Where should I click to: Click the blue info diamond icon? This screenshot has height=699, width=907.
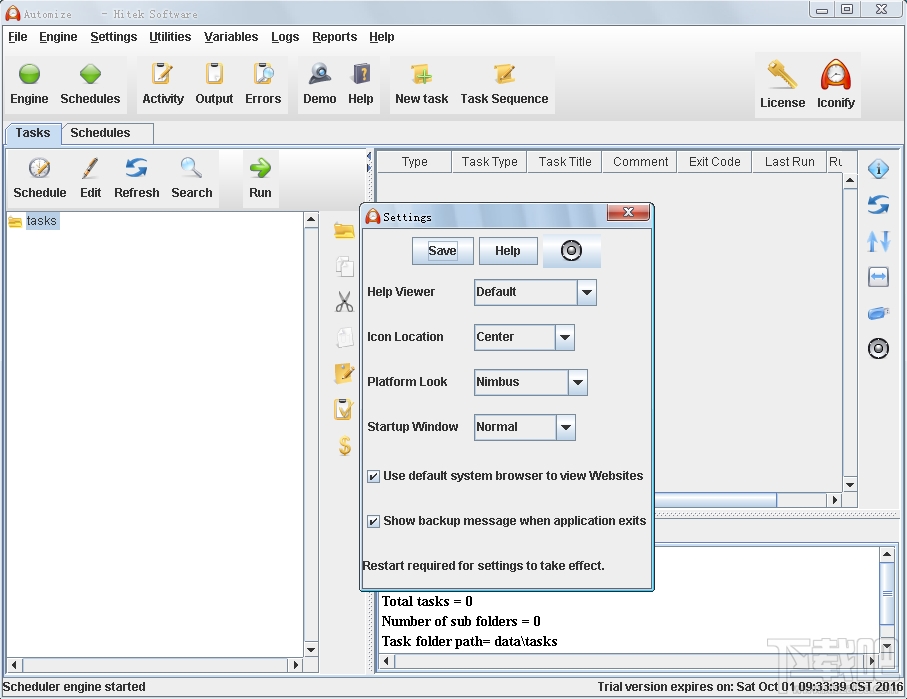point(878,169)
